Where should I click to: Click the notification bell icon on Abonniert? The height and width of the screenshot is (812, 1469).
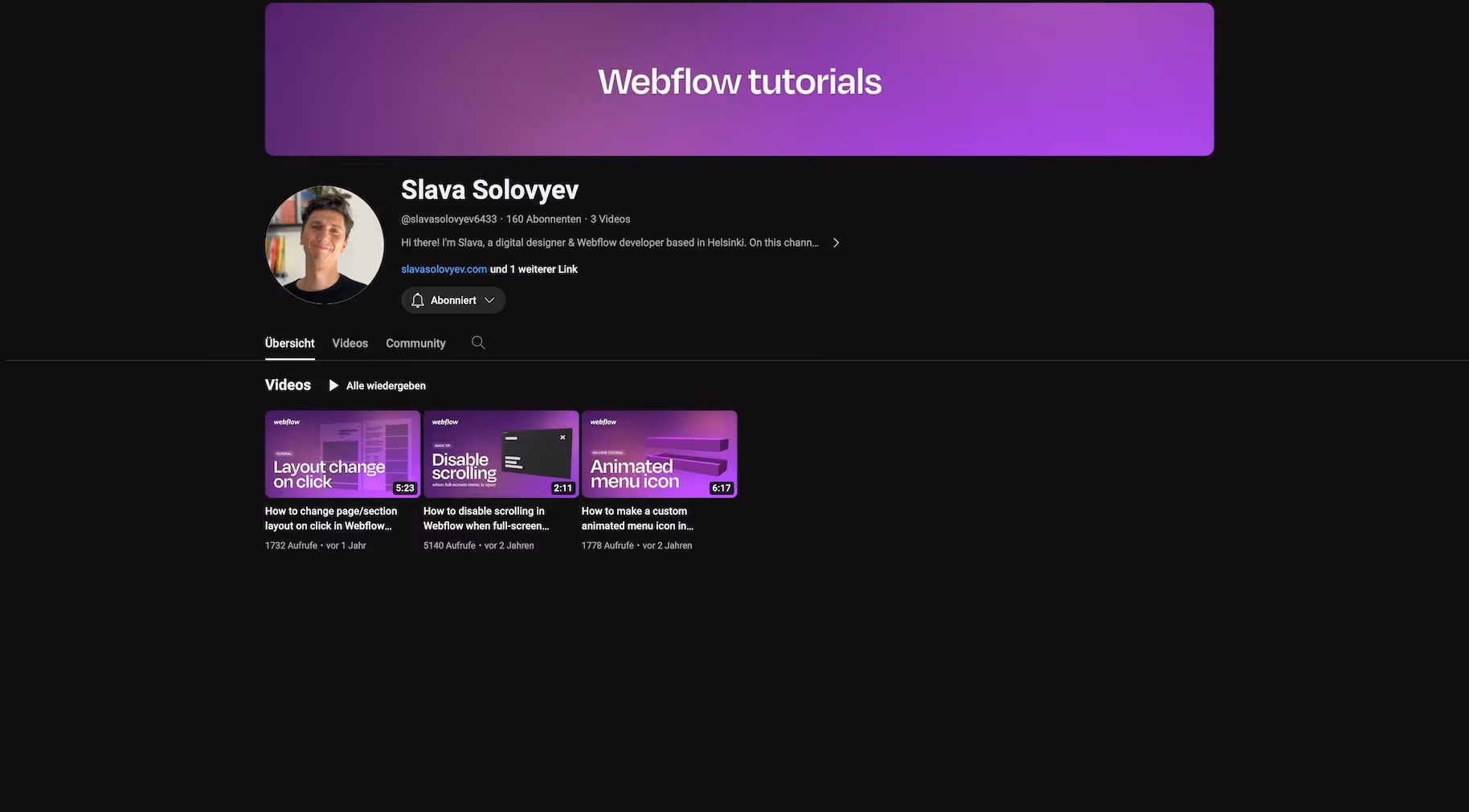[417, 300]
